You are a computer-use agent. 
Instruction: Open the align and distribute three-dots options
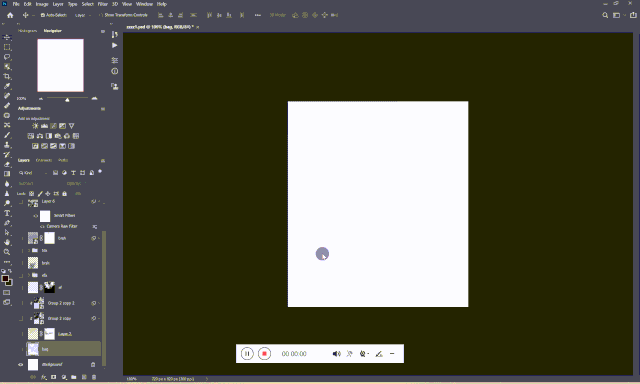[258, 15]
